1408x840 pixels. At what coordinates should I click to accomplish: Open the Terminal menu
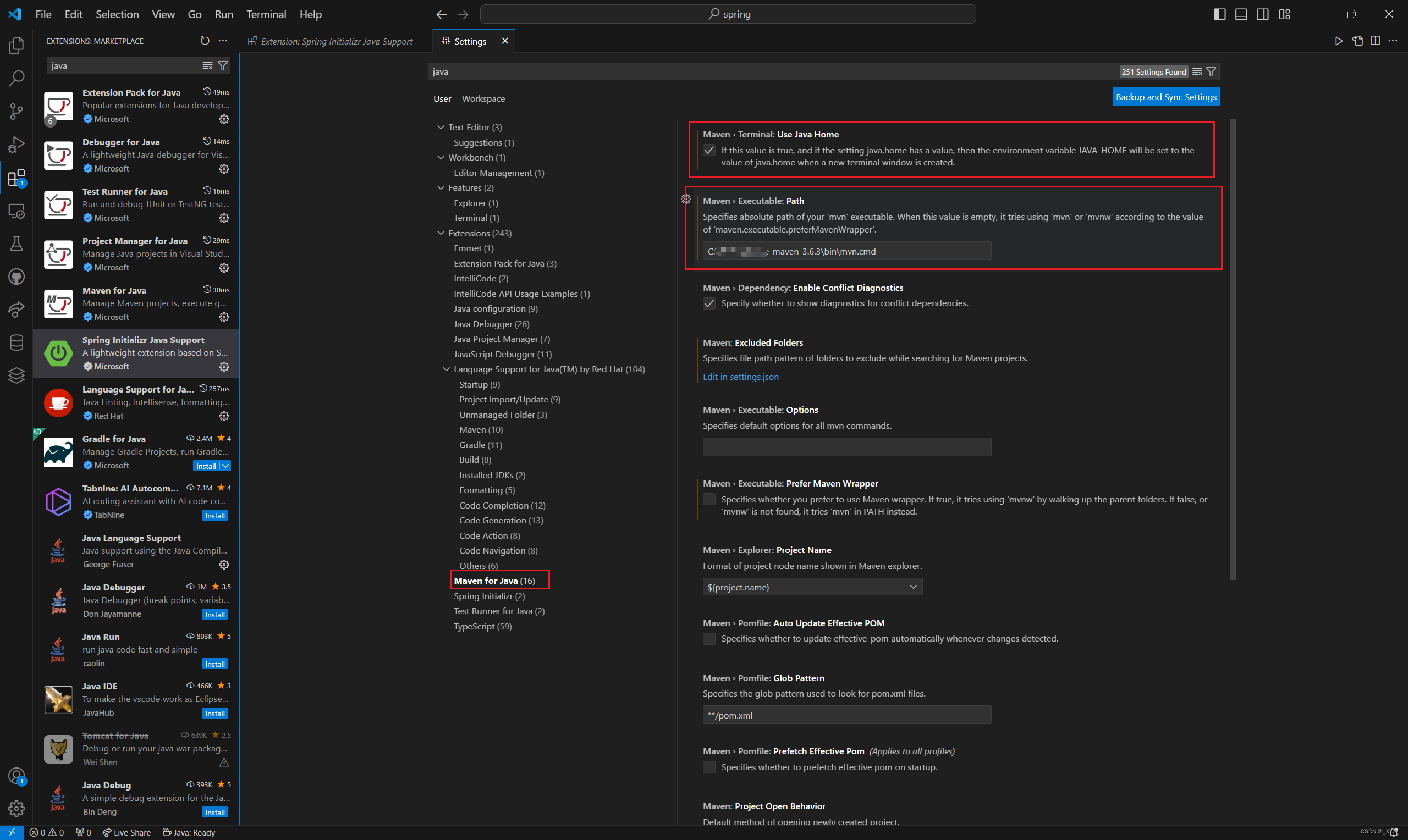pos(266,14)
